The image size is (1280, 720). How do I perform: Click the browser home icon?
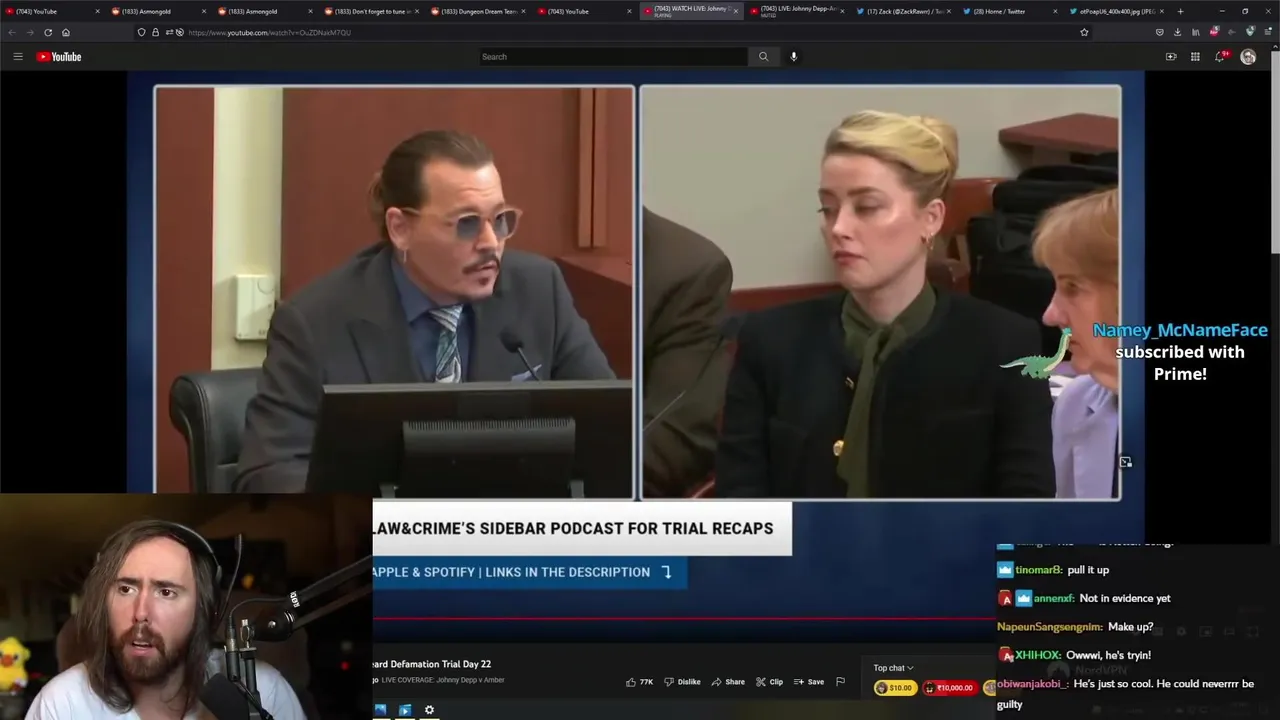[66, 32]
